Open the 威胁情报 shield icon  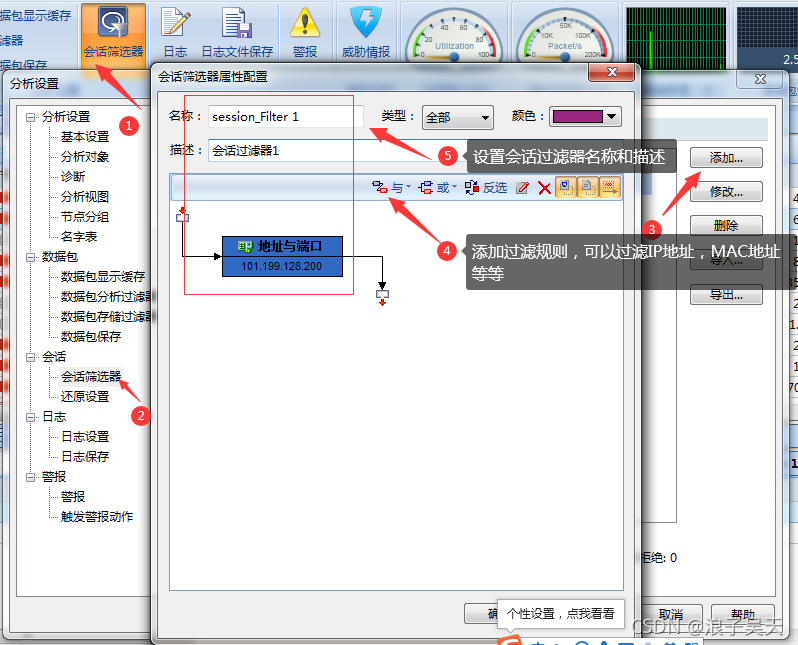[x=365, y=33]
